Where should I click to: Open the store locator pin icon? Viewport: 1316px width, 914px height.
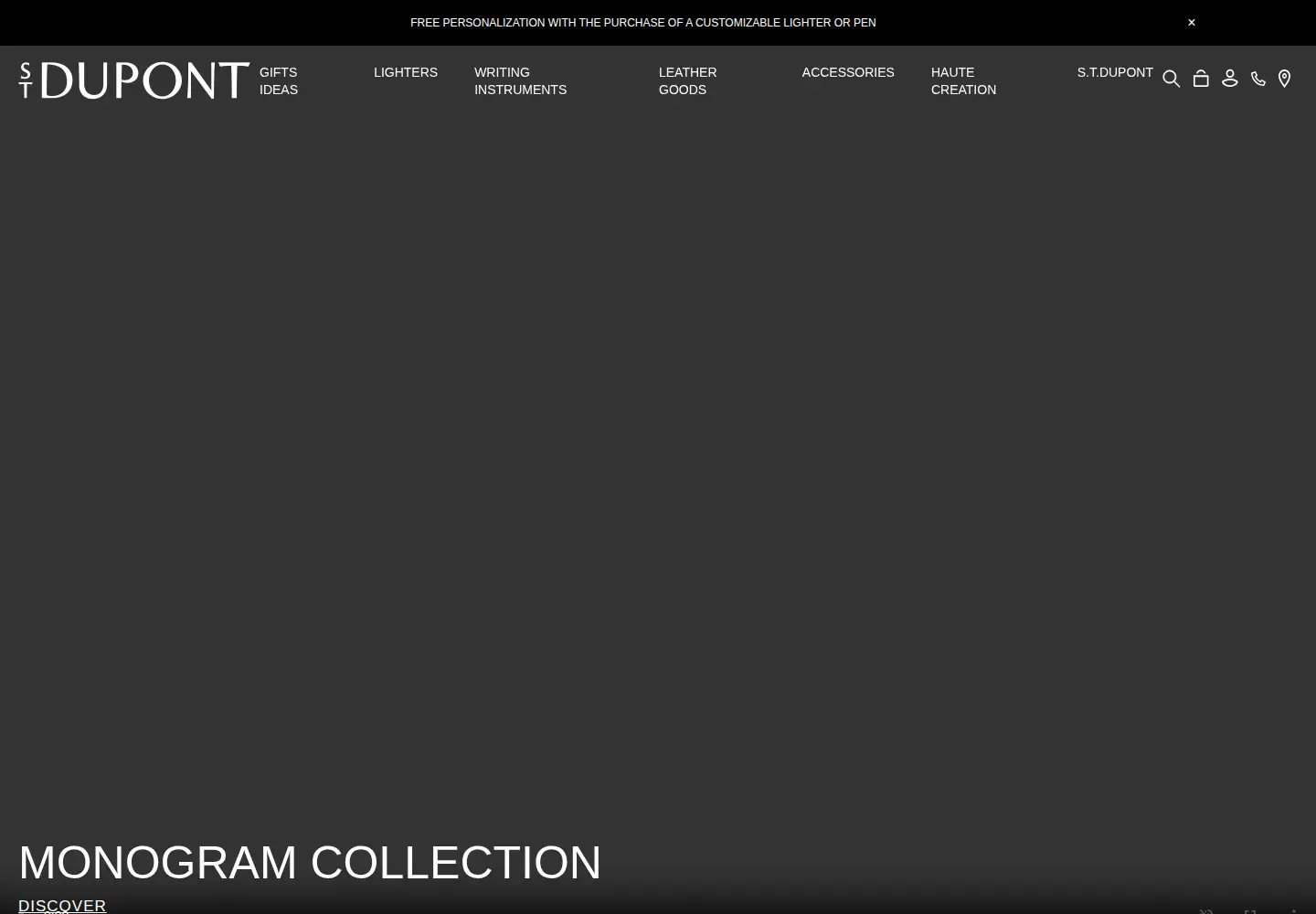click(1284, 80)
